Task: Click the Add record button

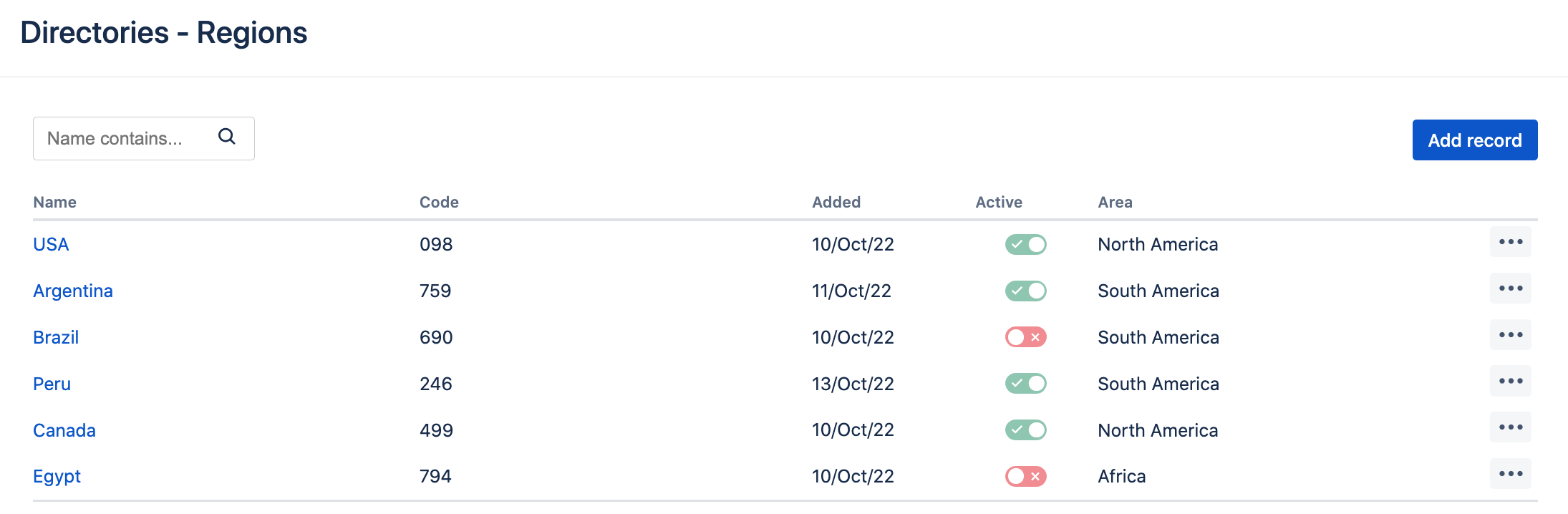Action: point(1474,140)
